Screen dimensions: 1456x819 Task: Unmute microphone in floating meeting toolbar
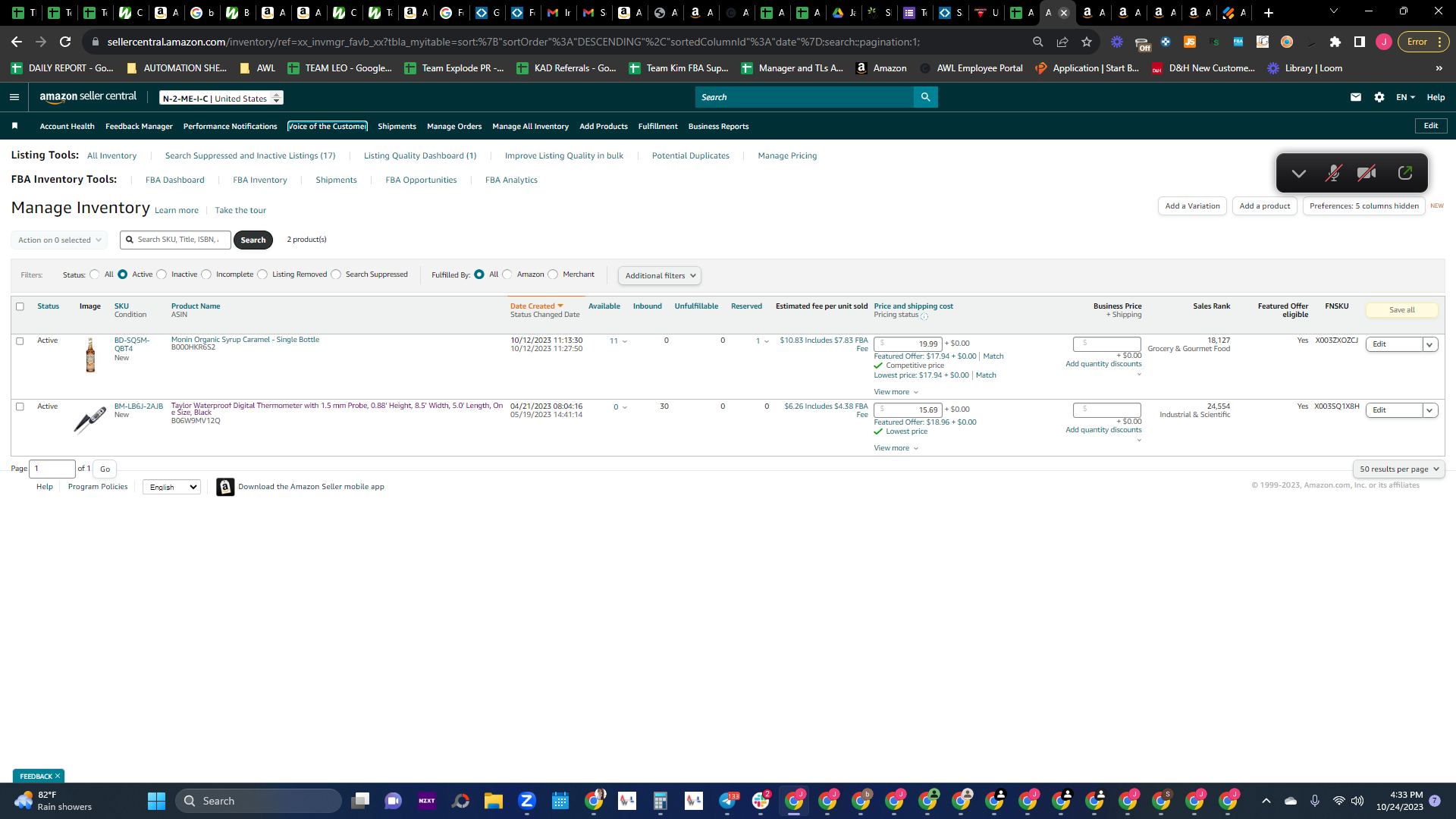(1332, 173)
